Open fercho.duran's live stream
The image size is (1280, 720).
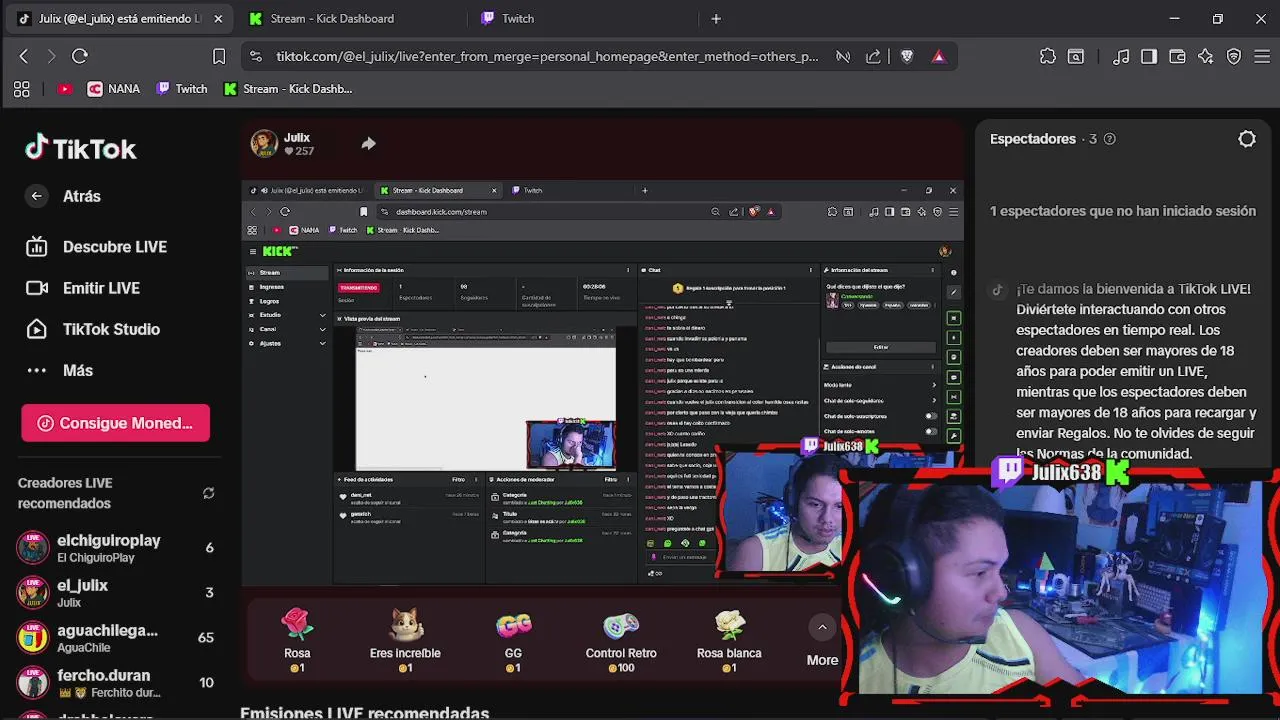pyautogui.click(x=115, y=683)
